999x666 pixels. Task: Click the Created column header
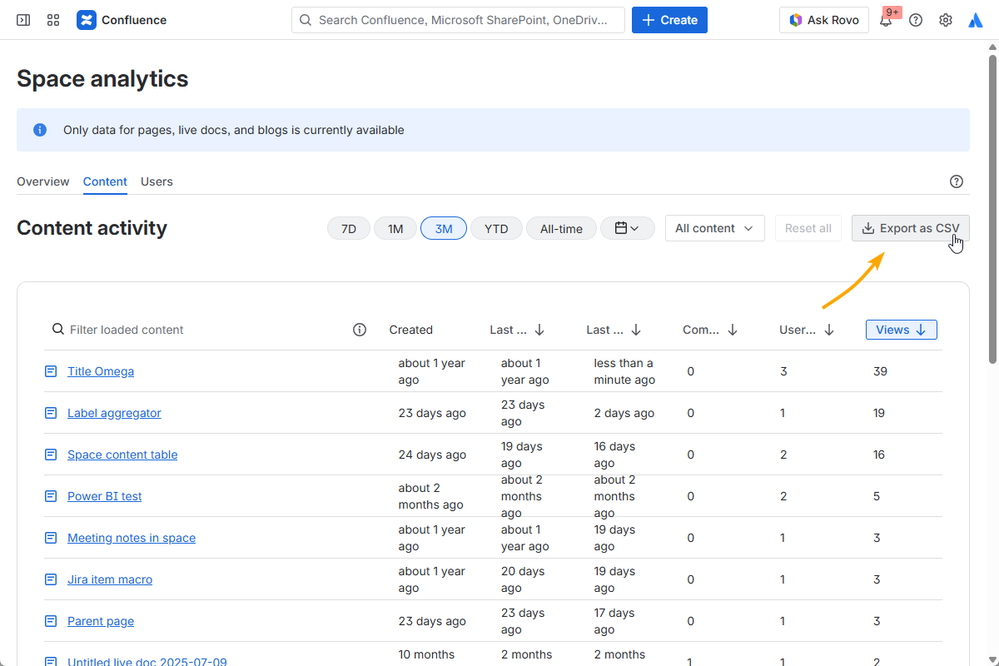[x=411, y=329]
